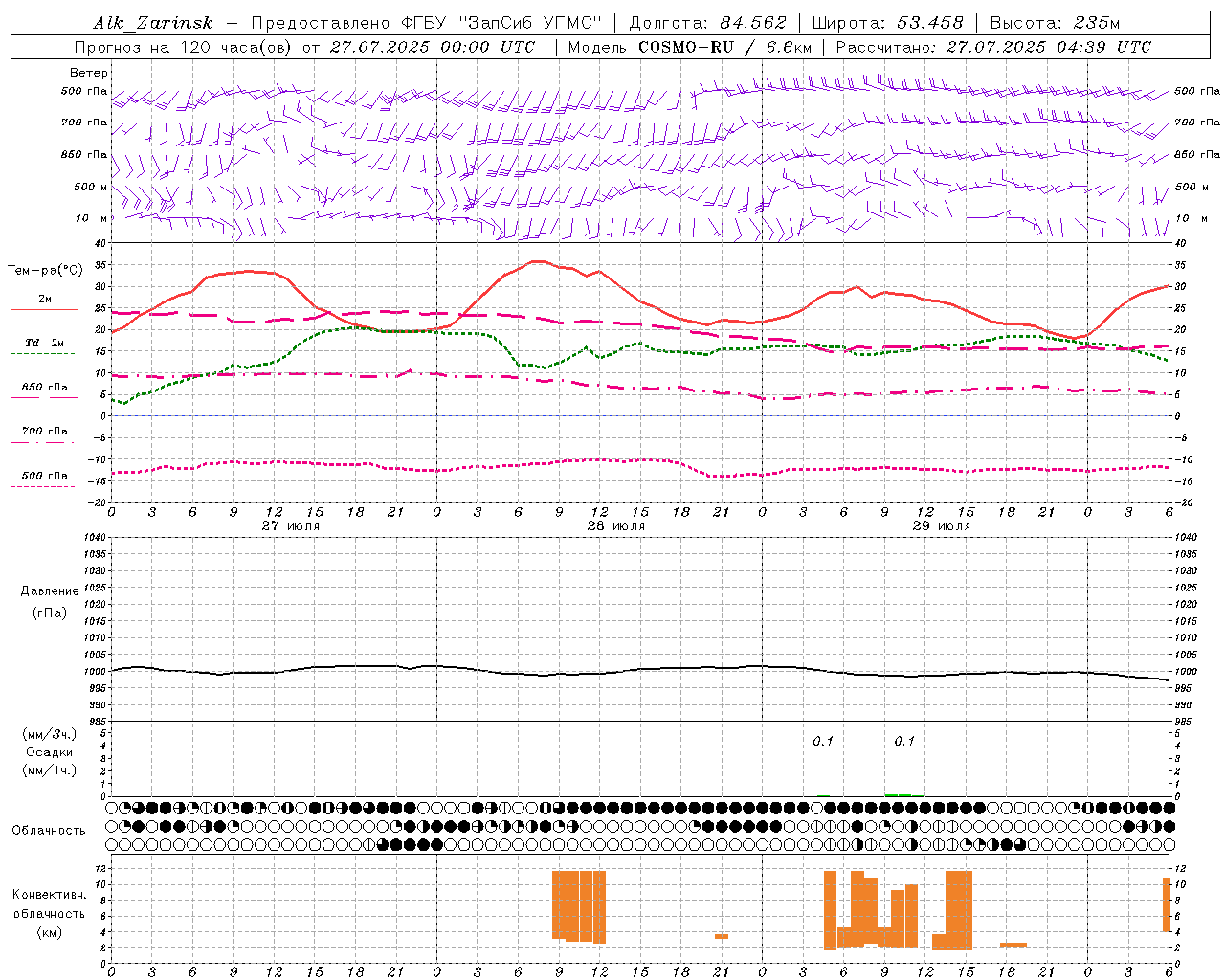
Task: Select the Давление pressure panel label
Action: tap(50, 591)
